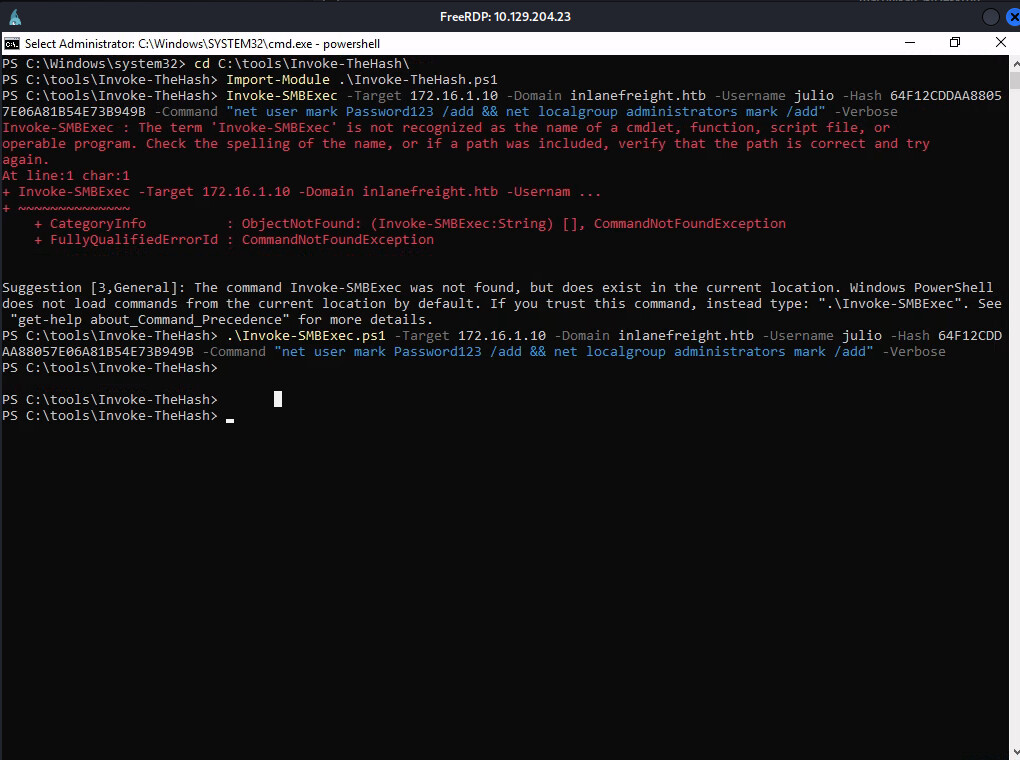
Task: Click the cmd.exe icon in the title bar
Action: tap(11, 44)
